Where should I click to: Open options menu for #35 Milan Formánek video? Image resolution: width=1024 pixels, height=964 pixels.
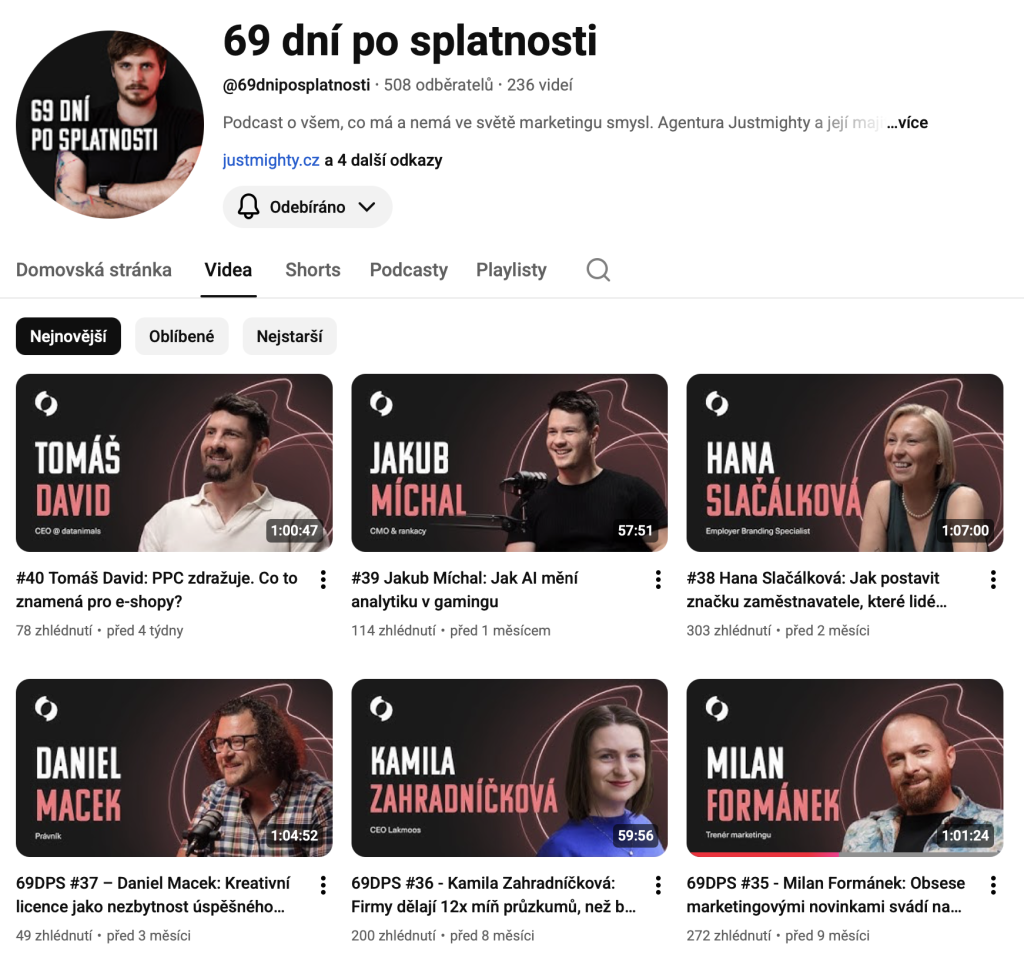[993, 885]
